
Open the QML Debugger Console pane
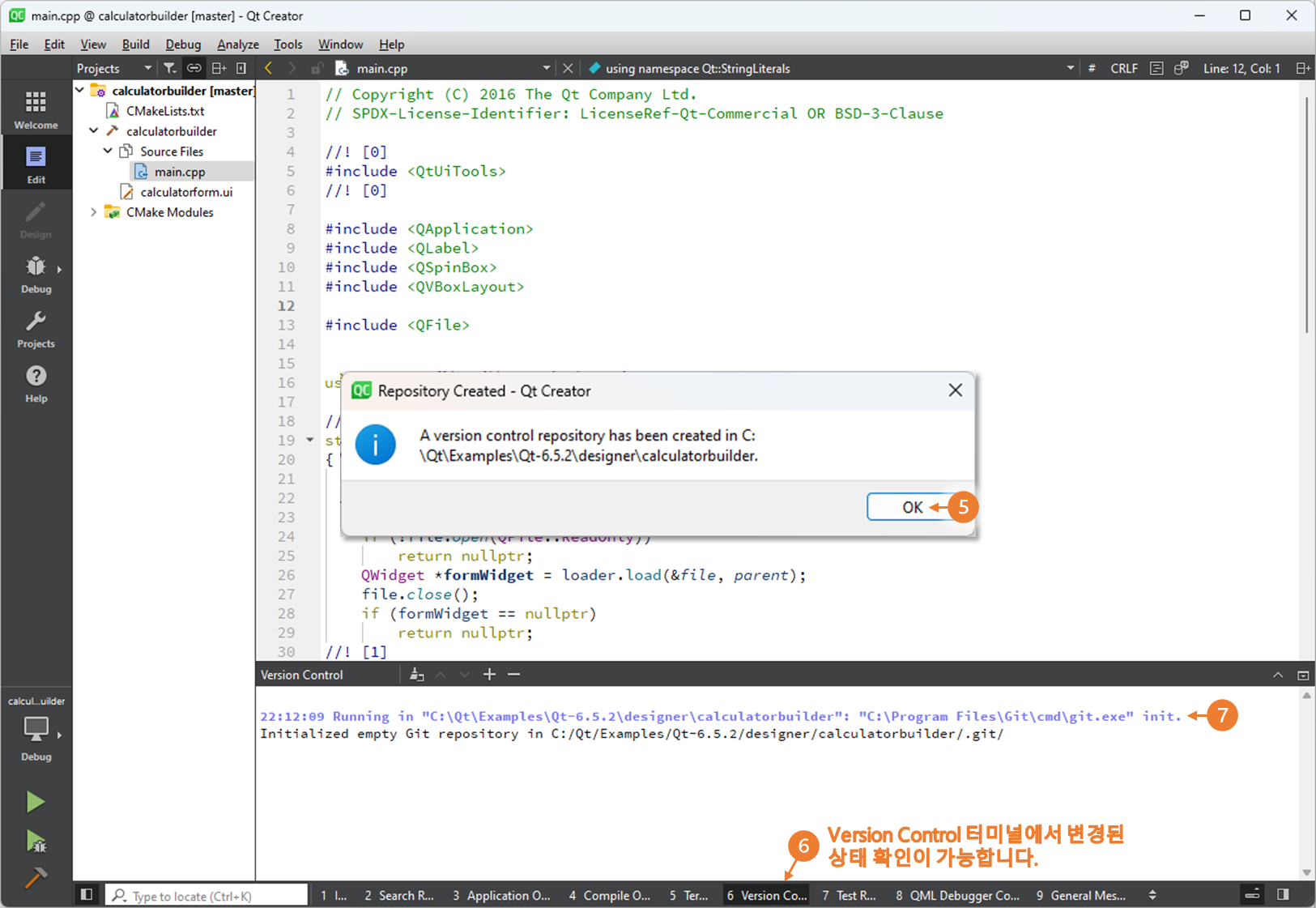(957, 895)
